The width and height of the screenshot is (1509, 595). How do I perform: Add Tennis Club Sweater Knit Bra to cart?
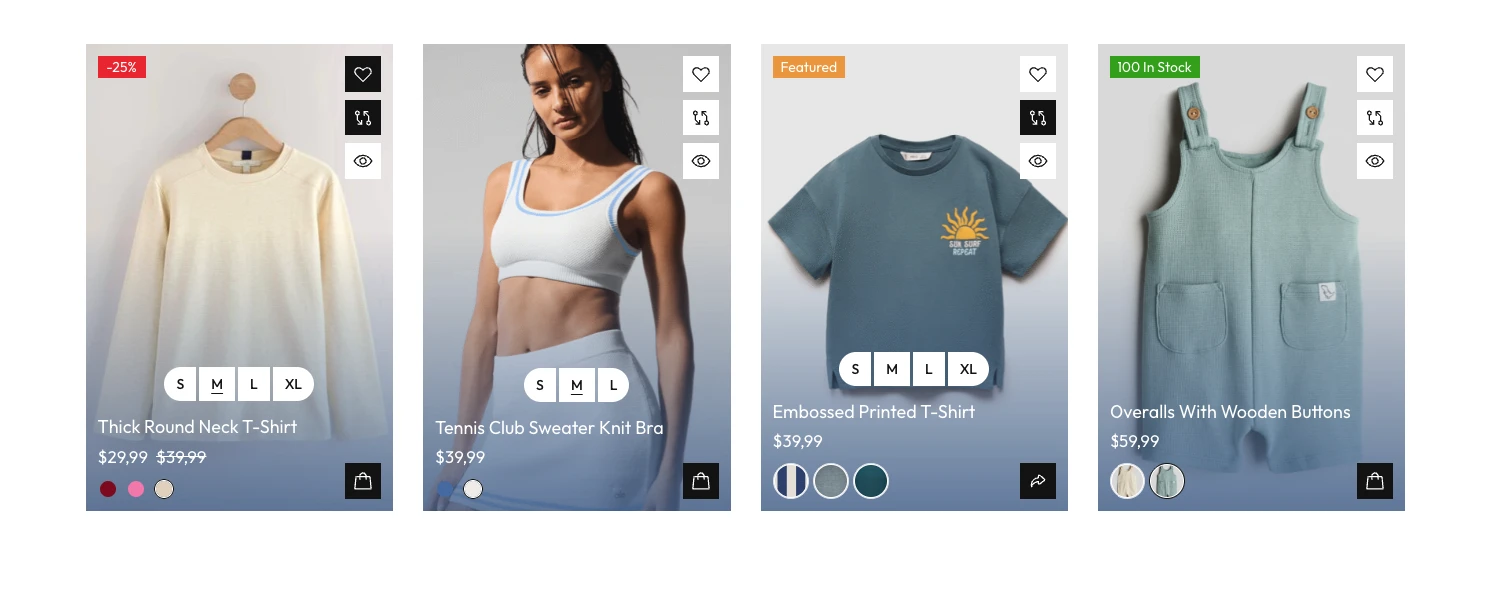point(701,481)
